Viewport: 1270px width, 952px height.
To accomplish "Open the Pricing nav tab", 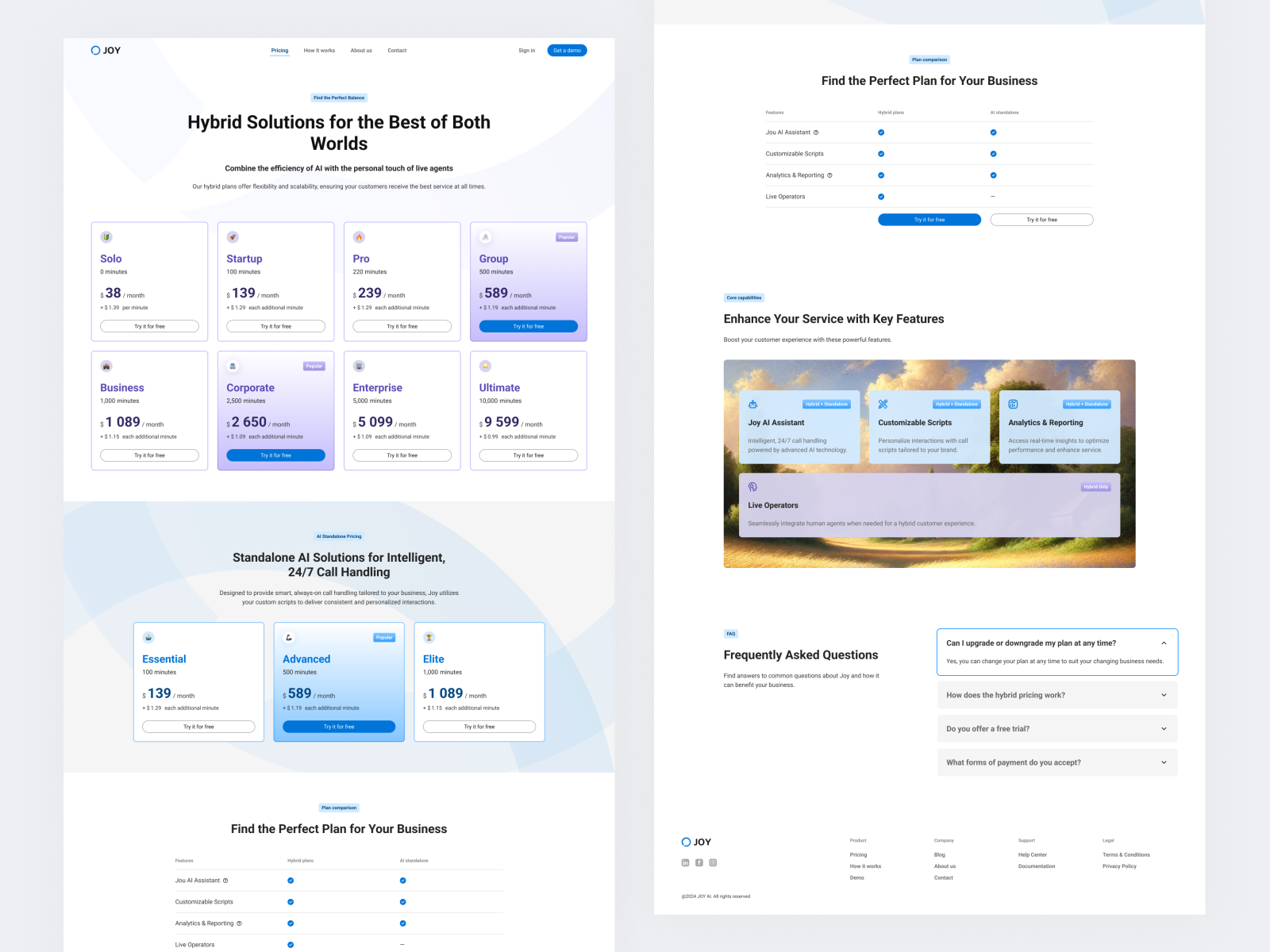I will pos(279,51).
